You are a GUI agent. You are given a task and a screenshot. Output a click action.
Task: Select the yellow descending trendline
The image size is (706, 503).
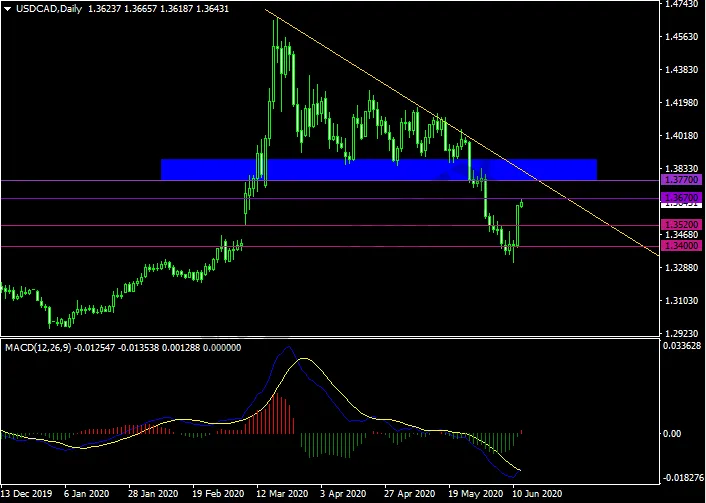(462, 132)
